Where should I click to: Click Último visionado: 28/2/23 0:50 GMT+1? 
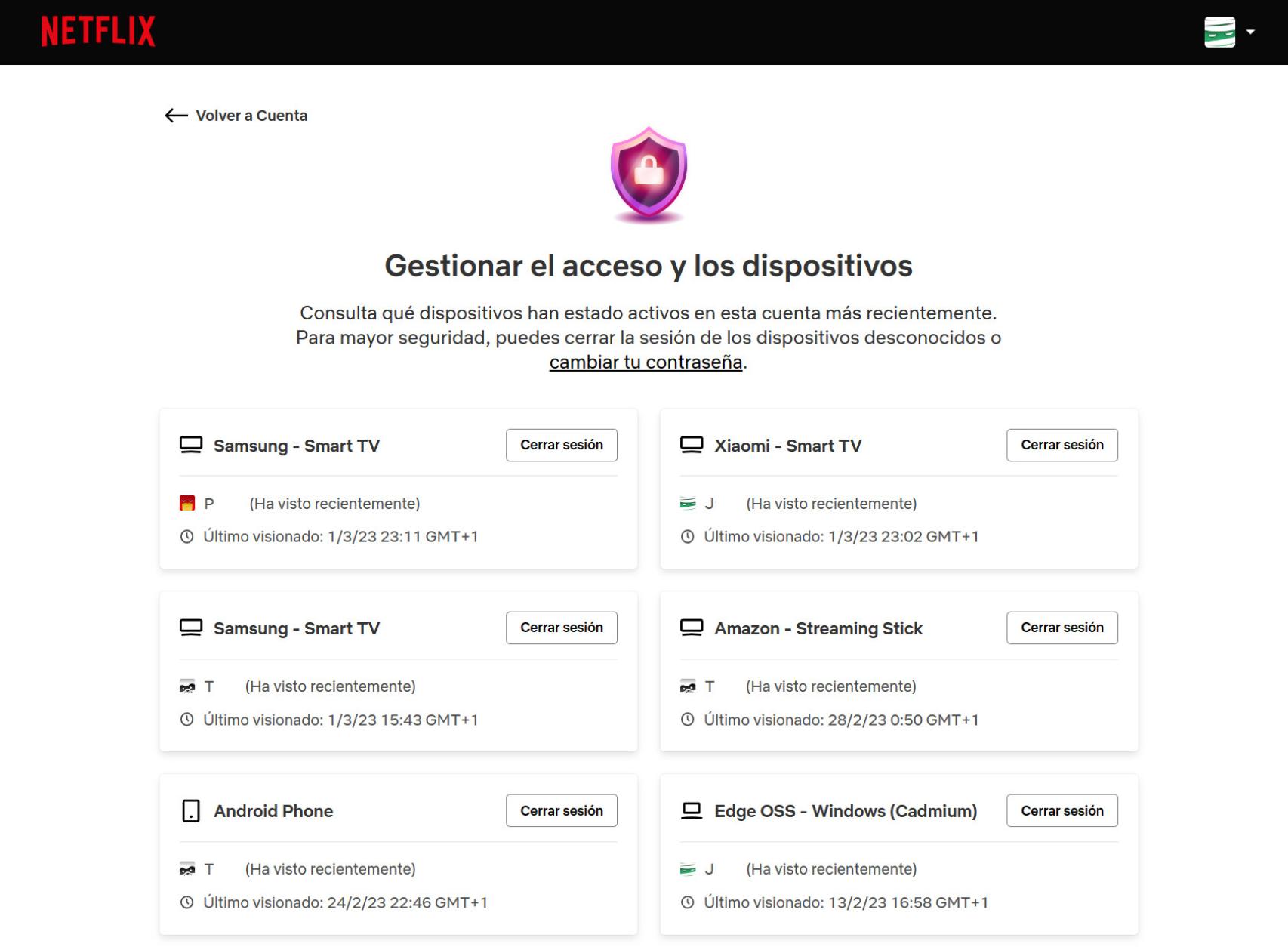click(841, 720)
